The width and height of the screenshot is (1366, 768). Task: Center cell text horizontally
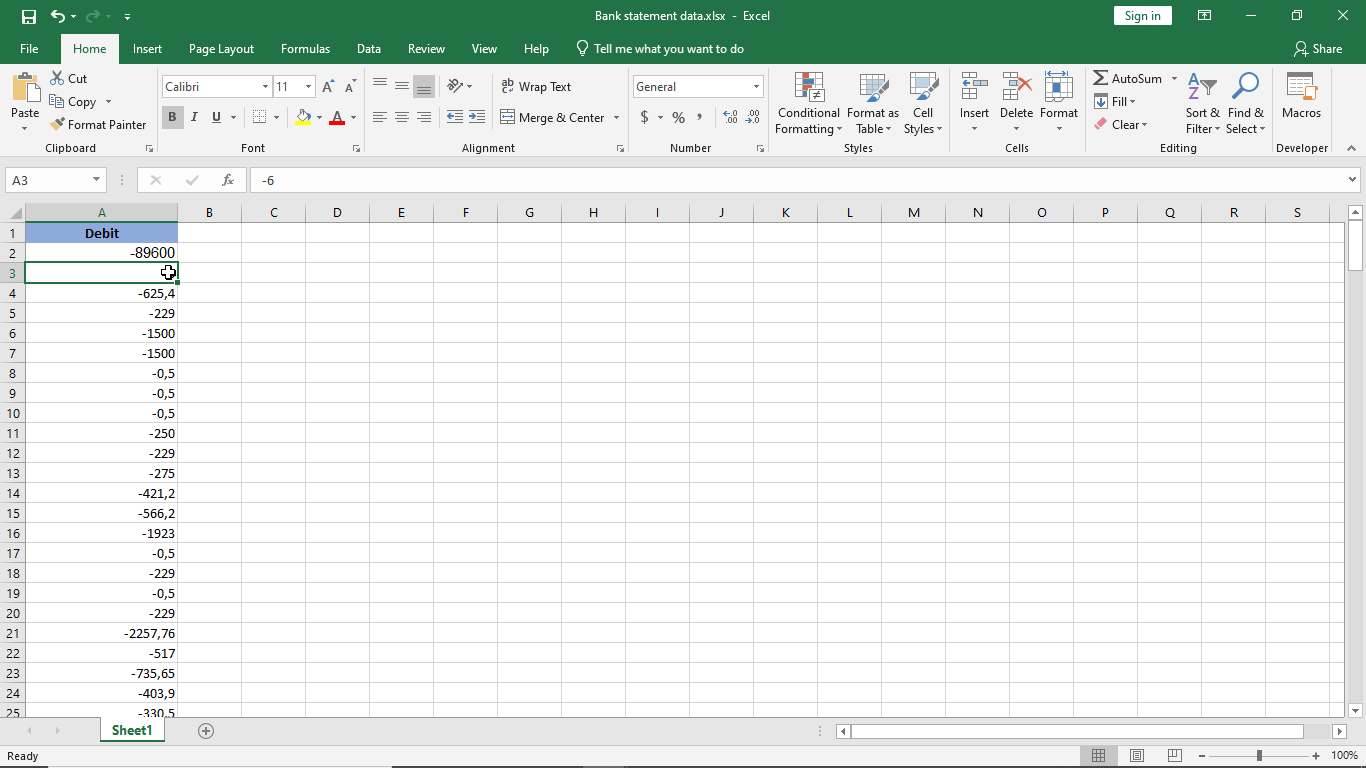click(x=402, y=117)
